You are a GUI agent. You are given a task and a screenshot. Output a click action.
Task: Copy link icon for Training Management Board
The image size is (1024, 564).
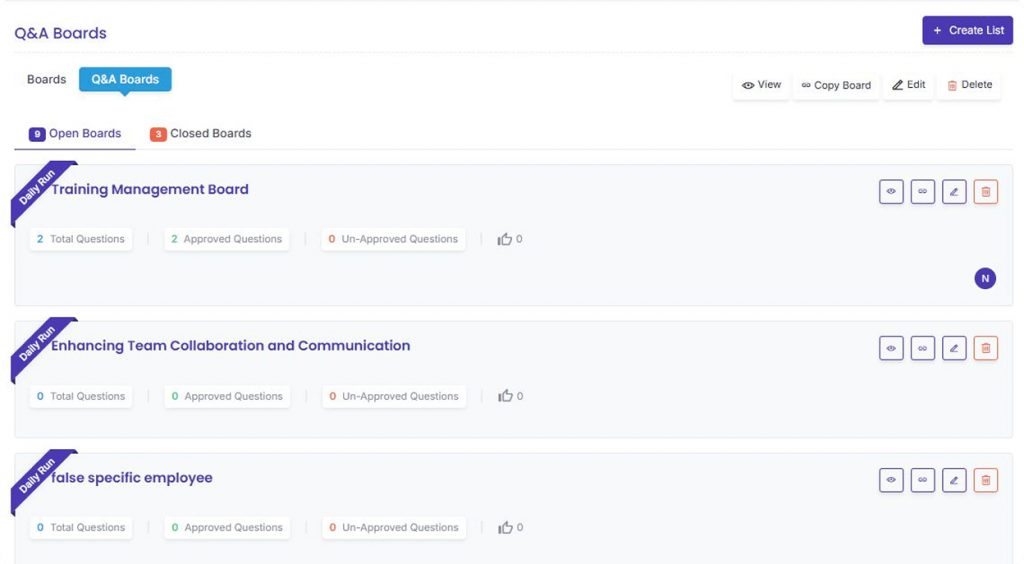pos(923,192)
